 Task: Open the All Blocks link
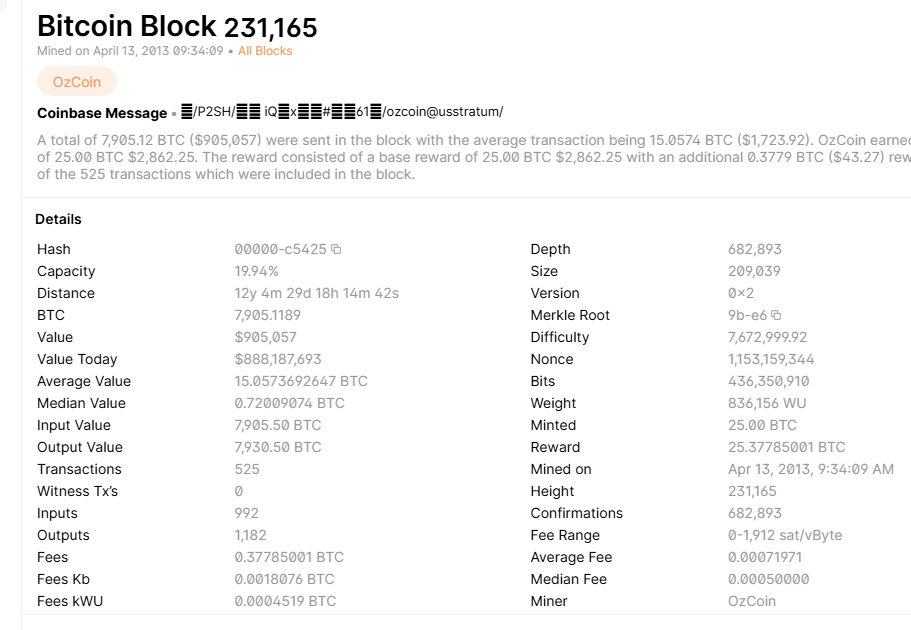[265, 51]
